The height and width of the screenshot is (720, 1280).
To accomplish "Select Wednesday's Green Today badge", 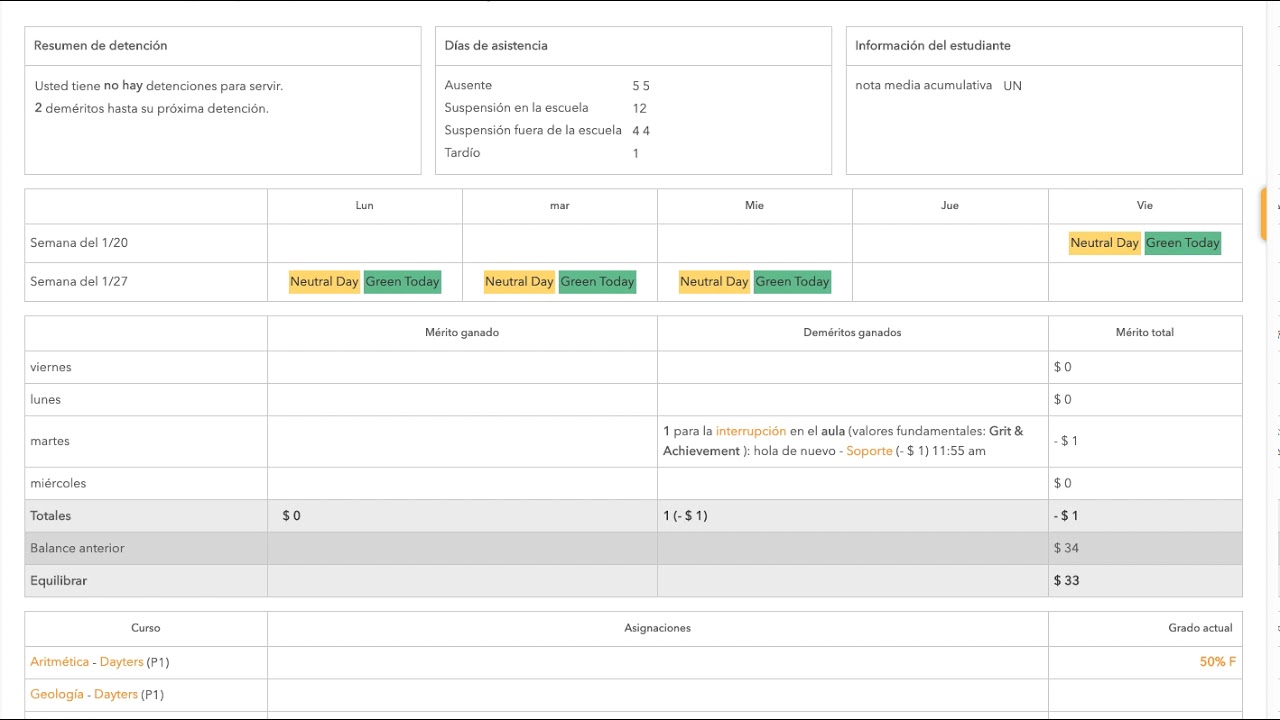I will click(x=792, y=282).
